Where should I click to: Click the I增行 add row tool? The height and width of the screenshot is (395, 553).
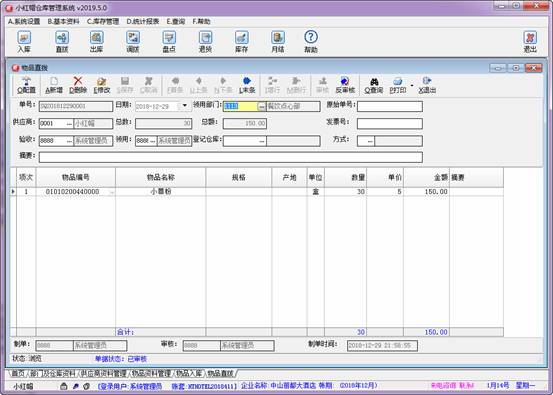click(272, 85)
